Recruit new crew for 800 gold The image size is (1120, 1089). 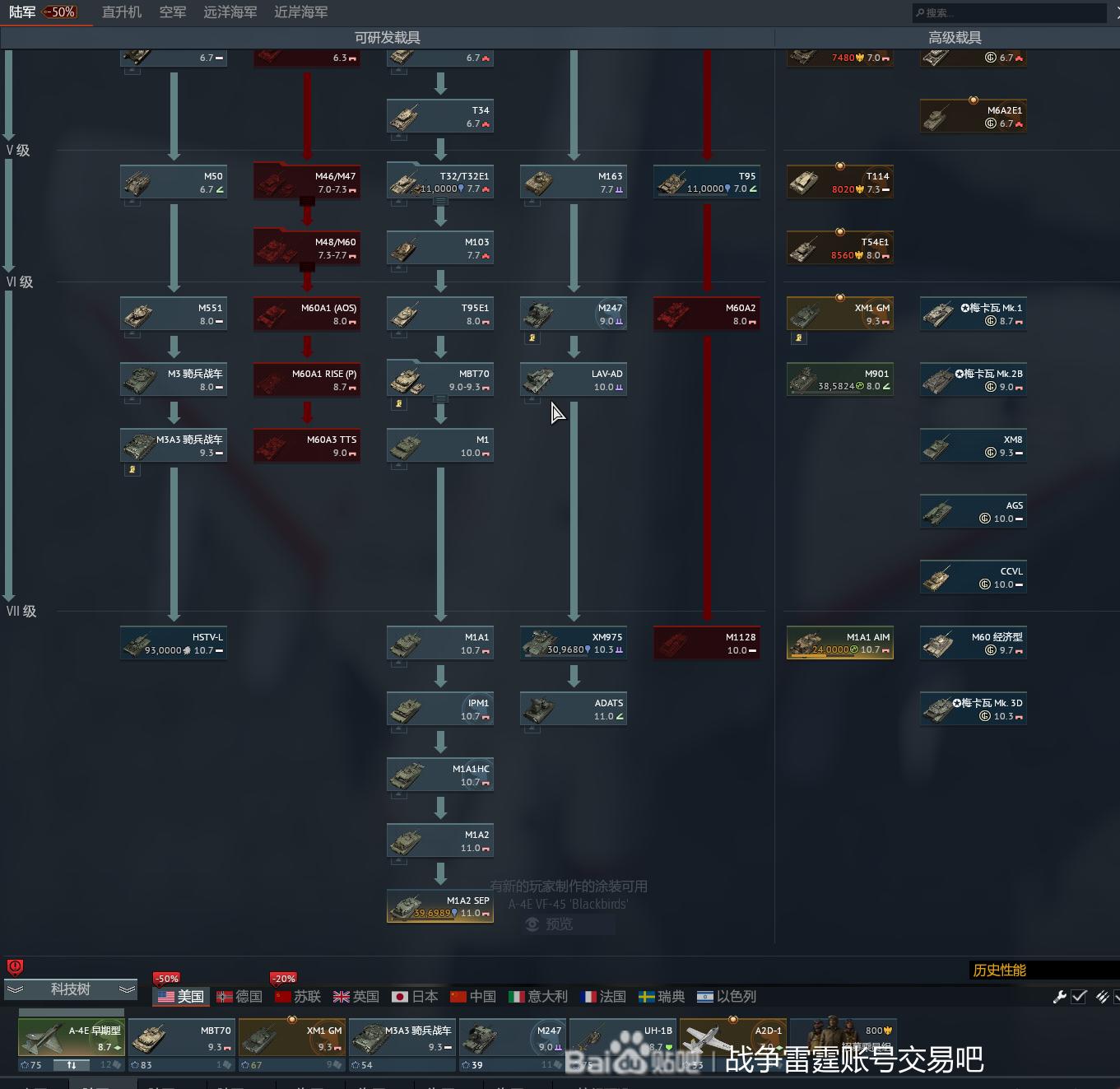[843, 1039]
